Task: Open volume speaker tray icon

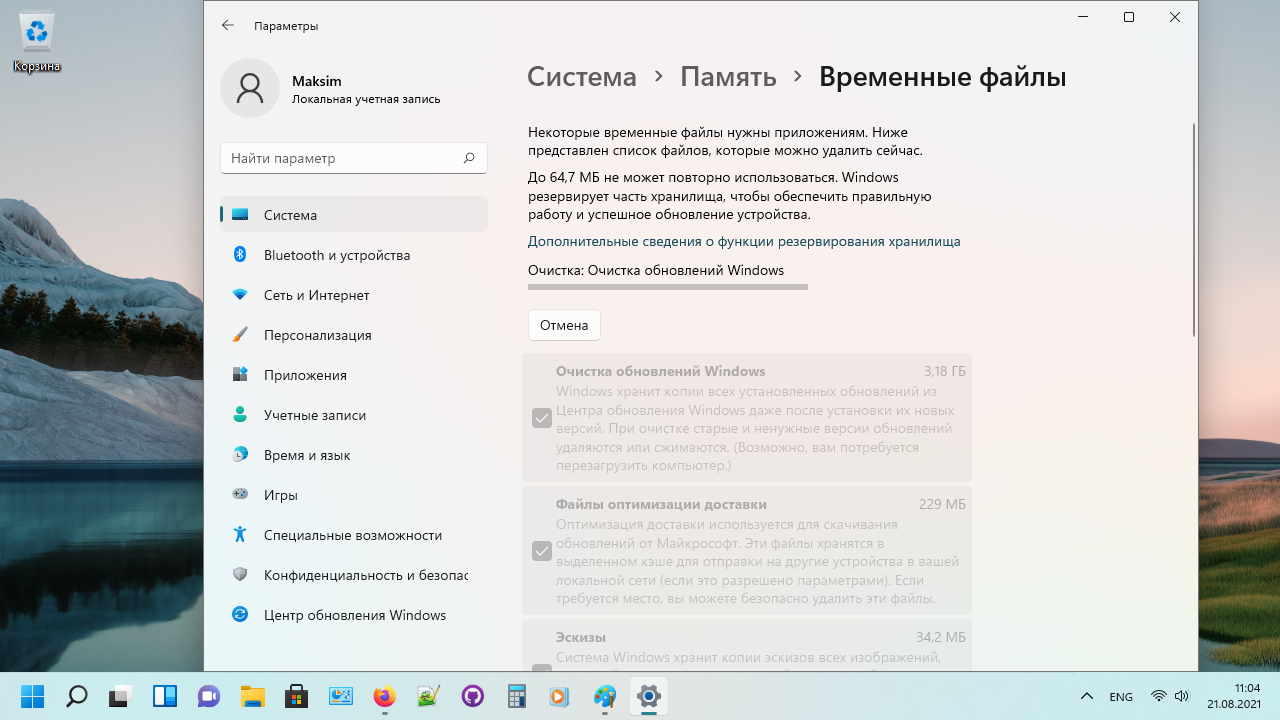Action: coord(1182,696)
